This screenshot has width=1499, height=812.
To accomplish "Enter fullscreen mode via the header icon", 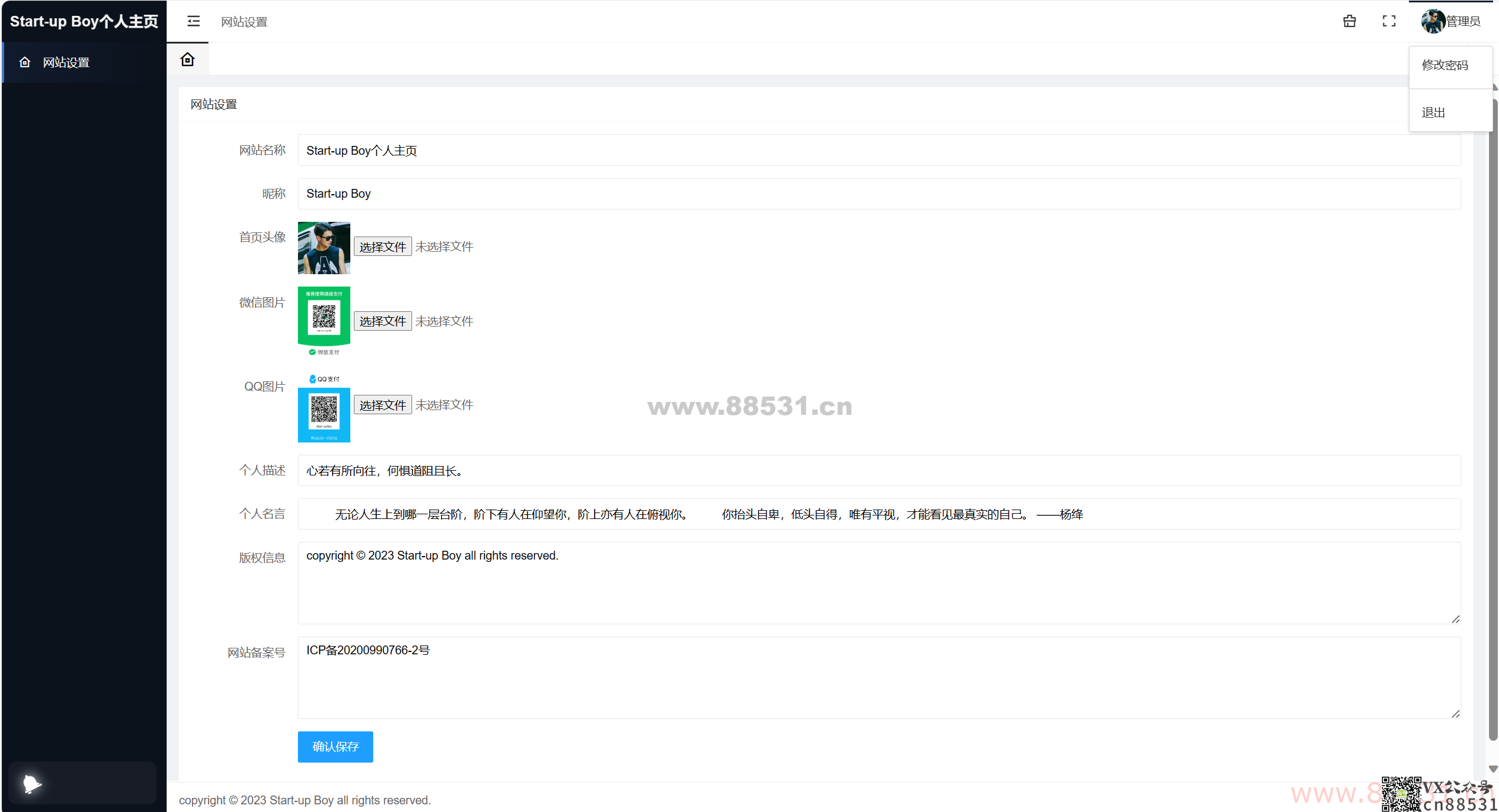I will coord(1389,21).
